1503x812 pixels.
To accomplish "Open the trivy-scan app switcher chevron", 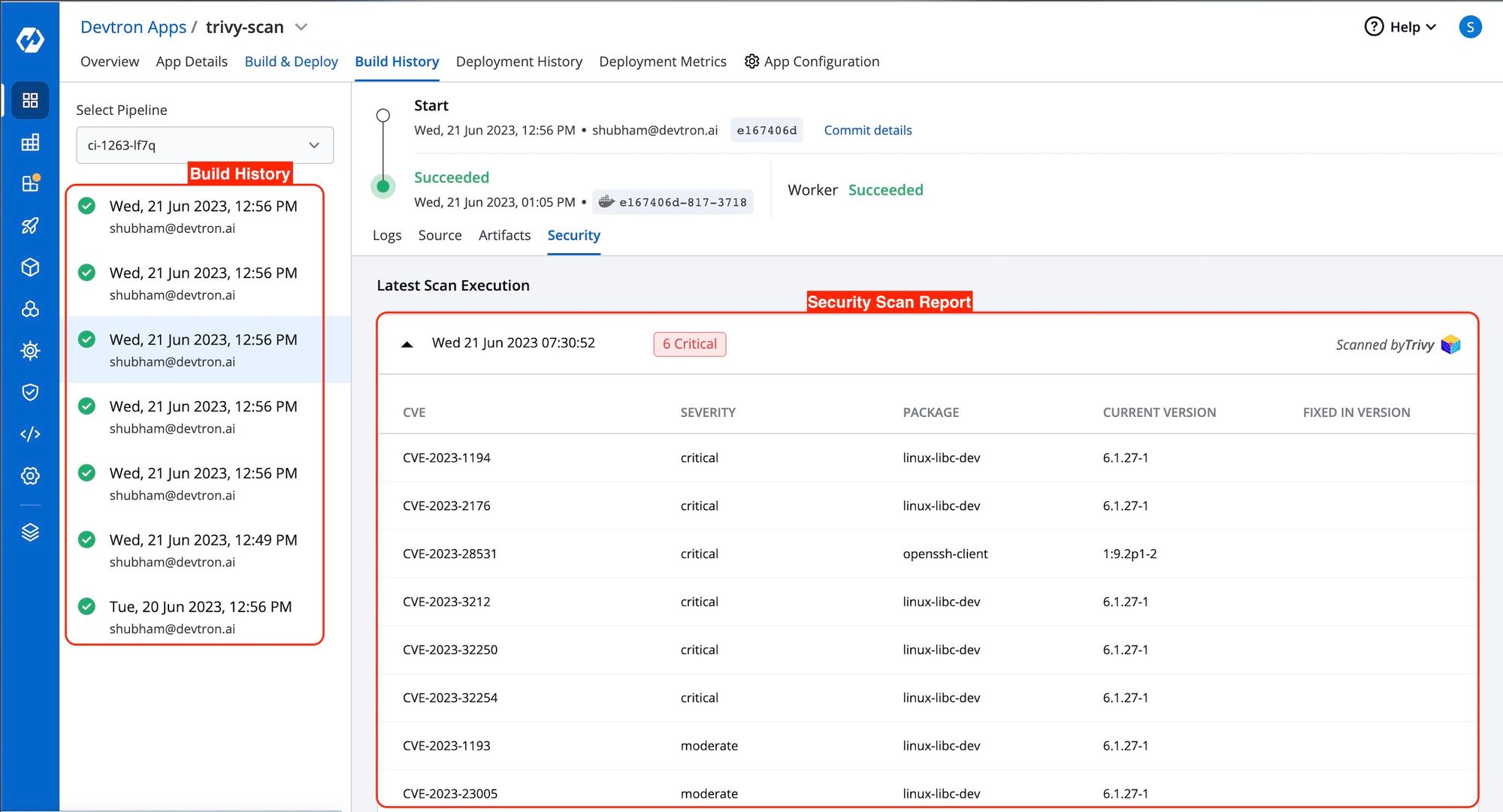I will click(x=301, y=28).
